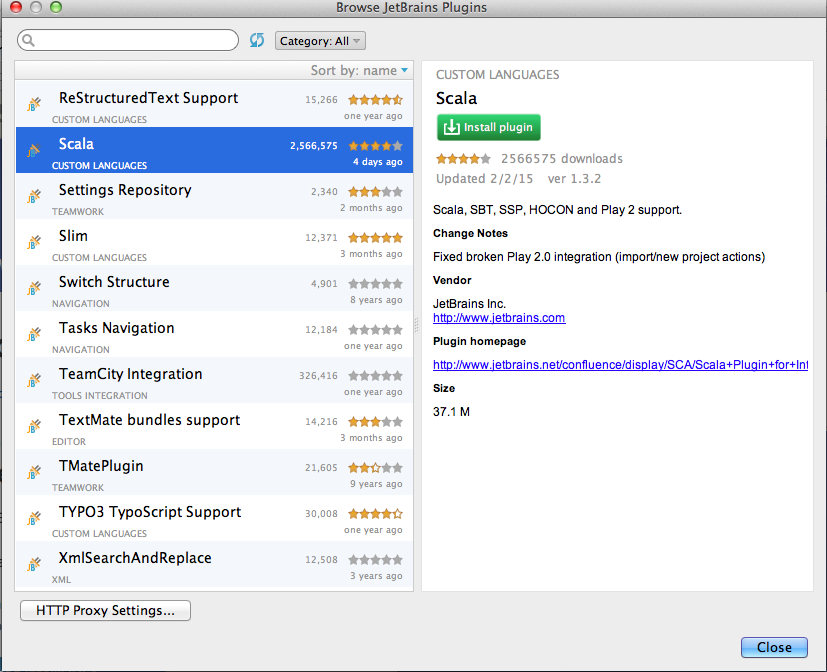Open the Sort by name dropdown
This screenshot has height=672, width=827.
[x=360, y=70]
